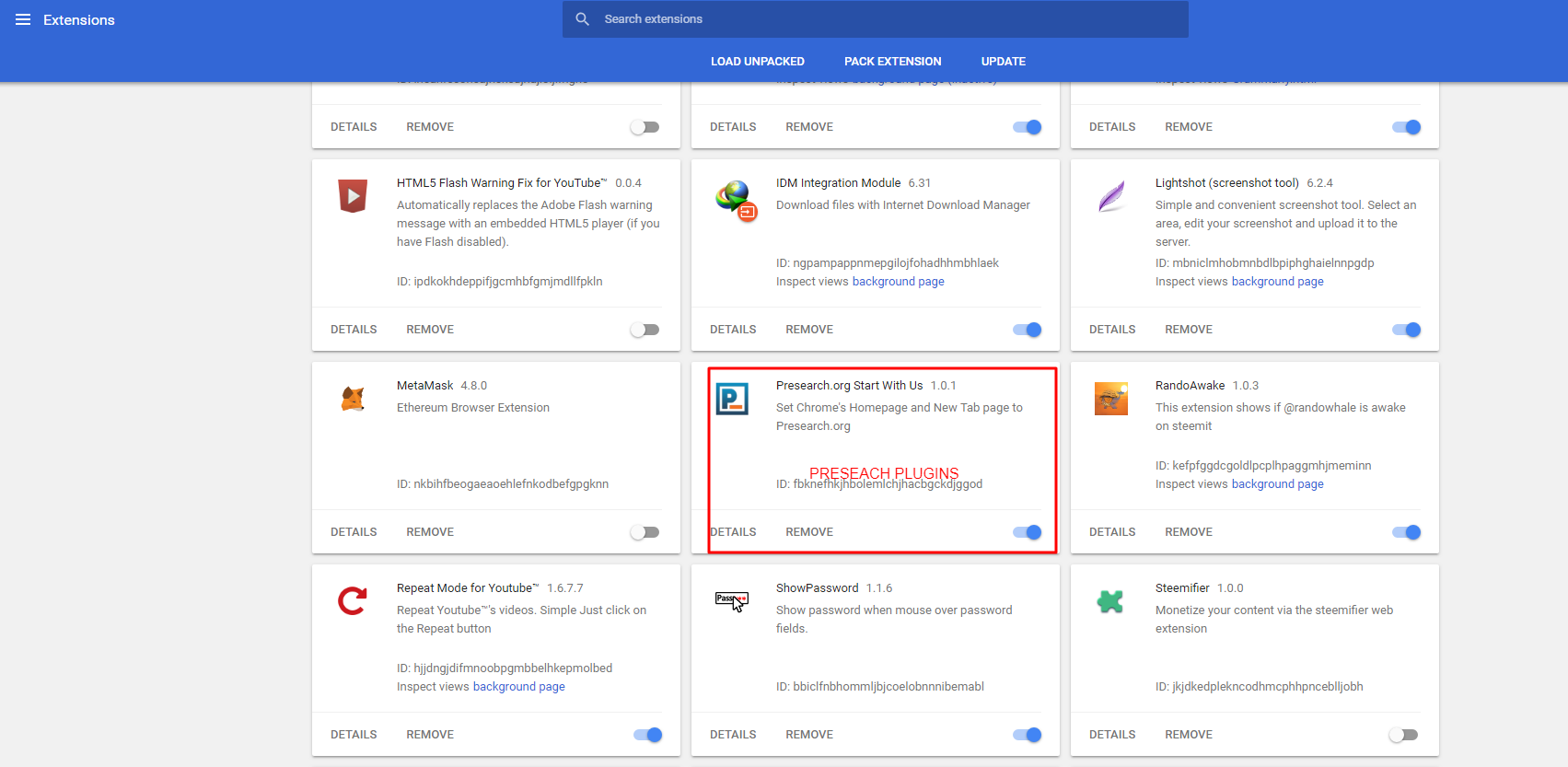The height and width of the screenshot is (767, 1568).
Task: Open details of the top-middle partial card
Action: click(733, 127)
